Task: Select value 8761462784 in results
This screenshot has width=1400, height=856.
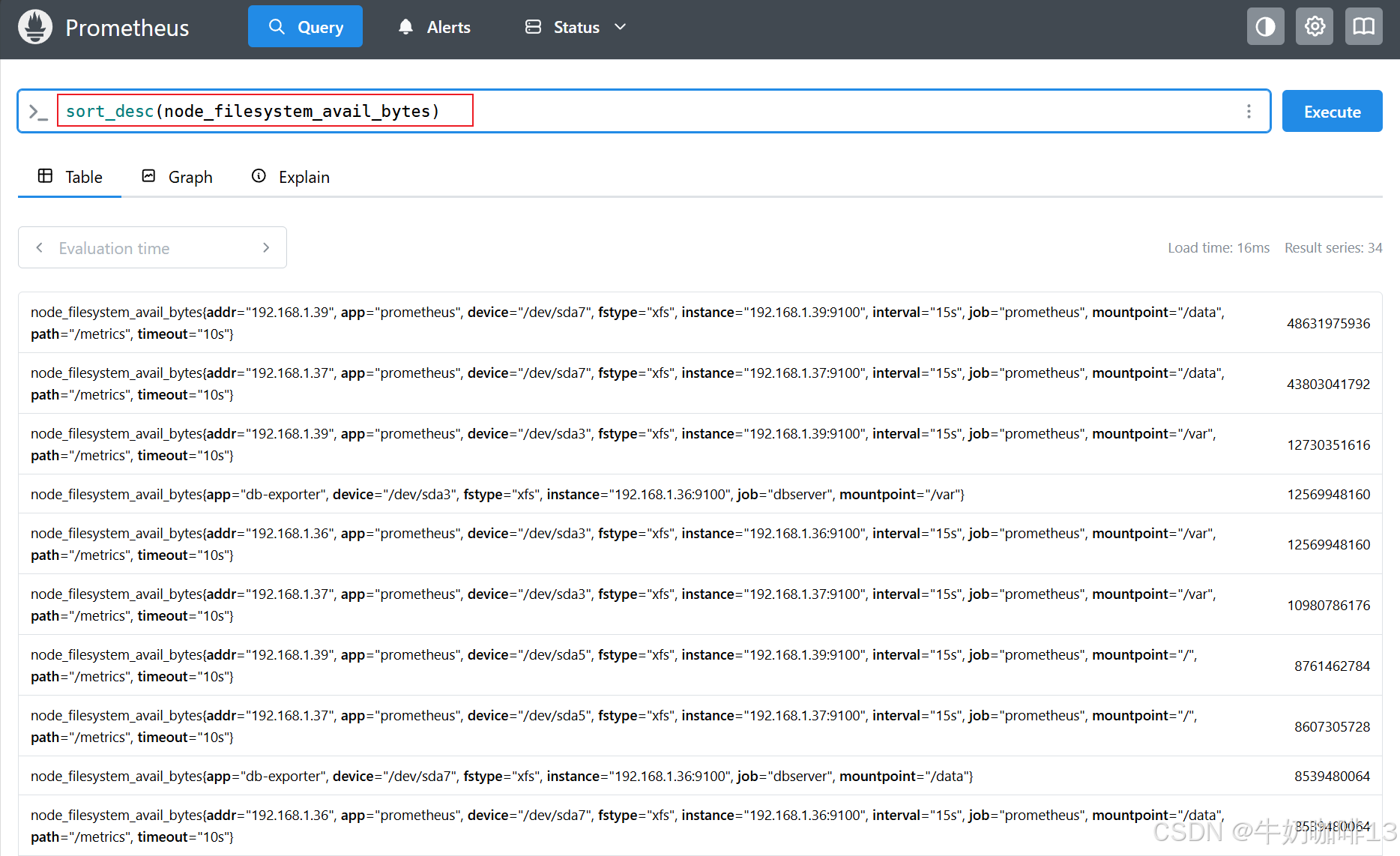Action: coord(1332,666)
